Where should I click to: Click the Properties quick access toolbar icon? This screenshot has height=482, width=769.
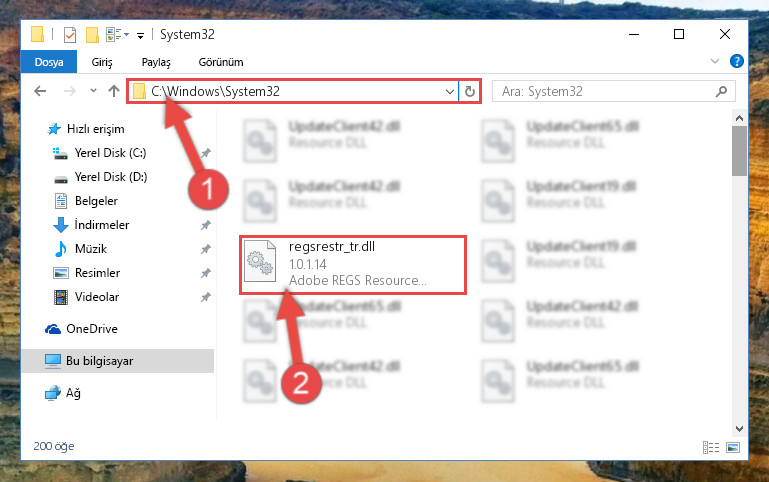(x=70, y=35)
